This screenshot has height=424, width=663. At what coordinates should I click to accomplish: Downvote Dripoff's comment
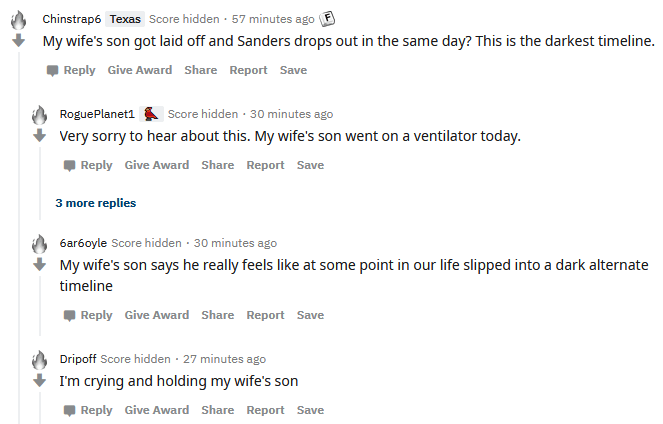tap(39, 380)
